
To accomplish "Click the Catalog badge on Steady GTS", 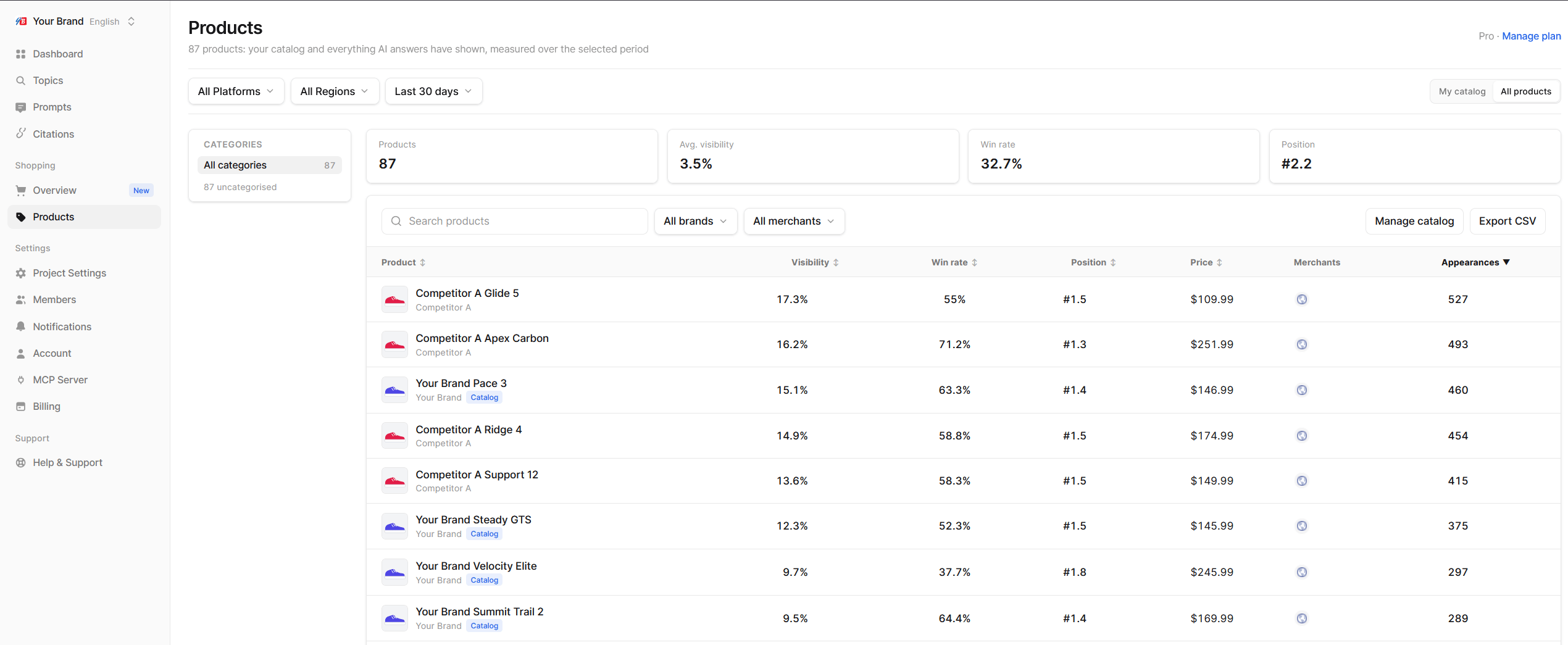I will [x=484, y=534].
